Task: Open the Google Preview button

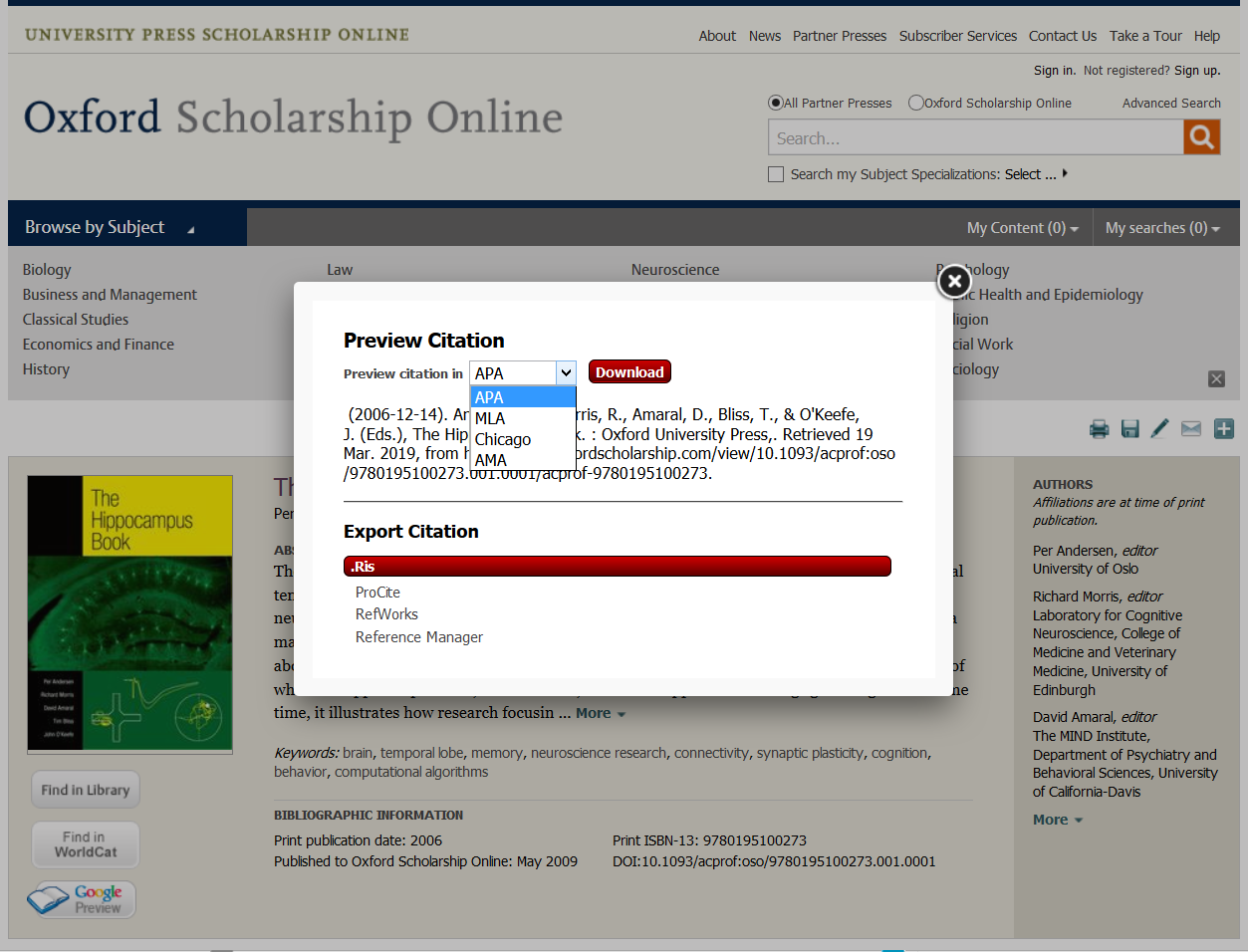Action: (82, 899)
